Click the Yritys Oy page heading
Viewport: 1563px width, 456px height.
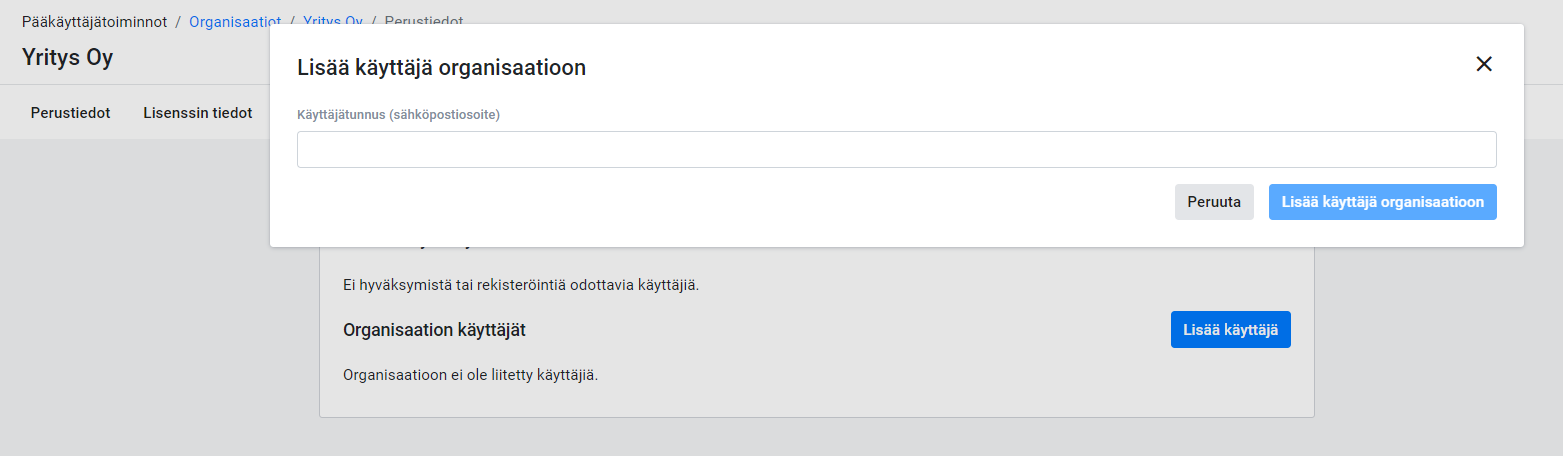pos(67,57)
